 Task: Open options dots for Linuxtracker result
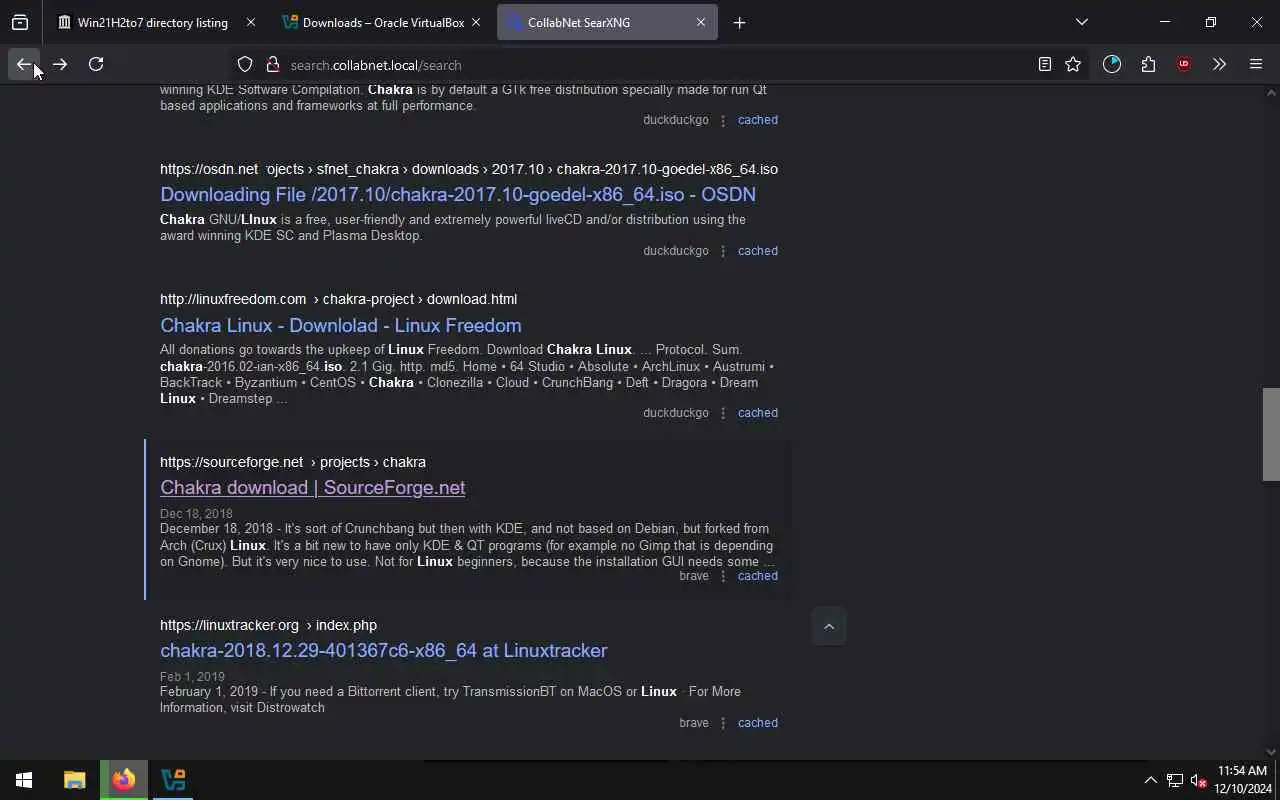(723, 723)
